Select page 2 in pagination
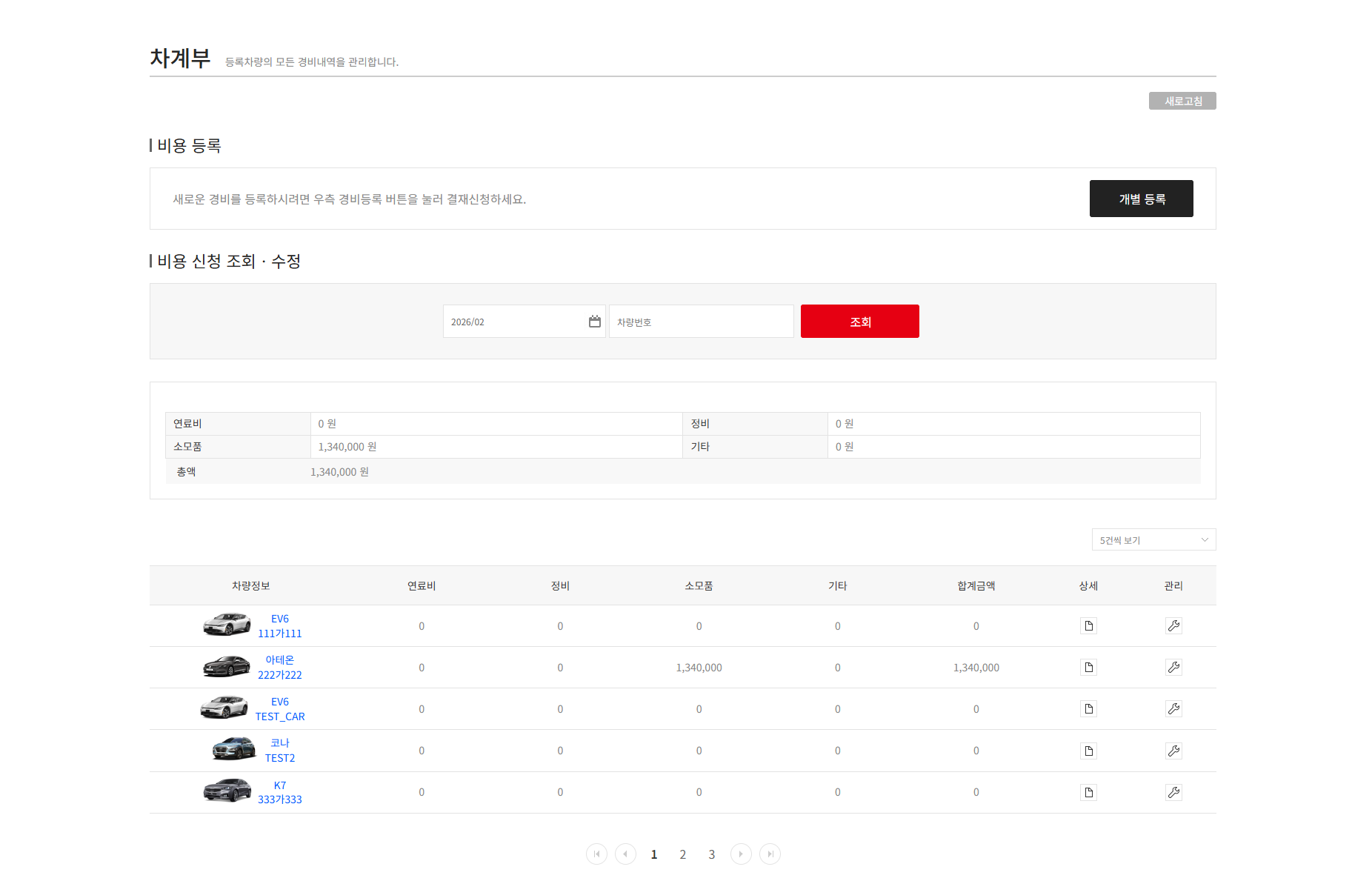This screenshot has height=881, width=1372. pos(683,854)
